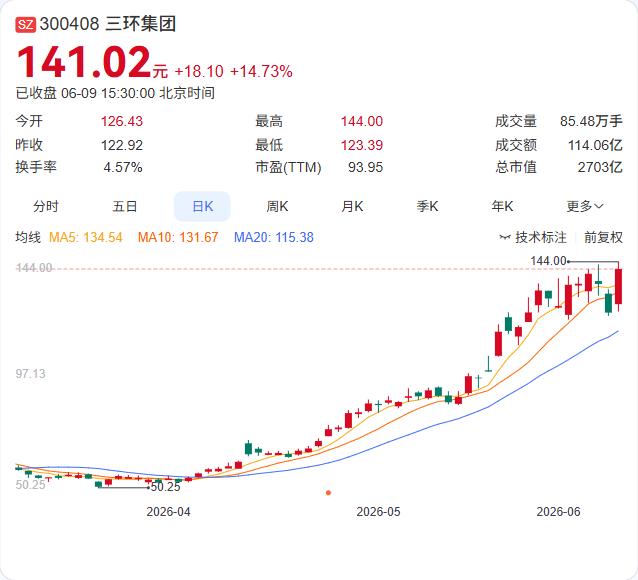Click the MA5: 134.54 legend label
This screenshot has width=638, height=580.
tap(86, 237)
